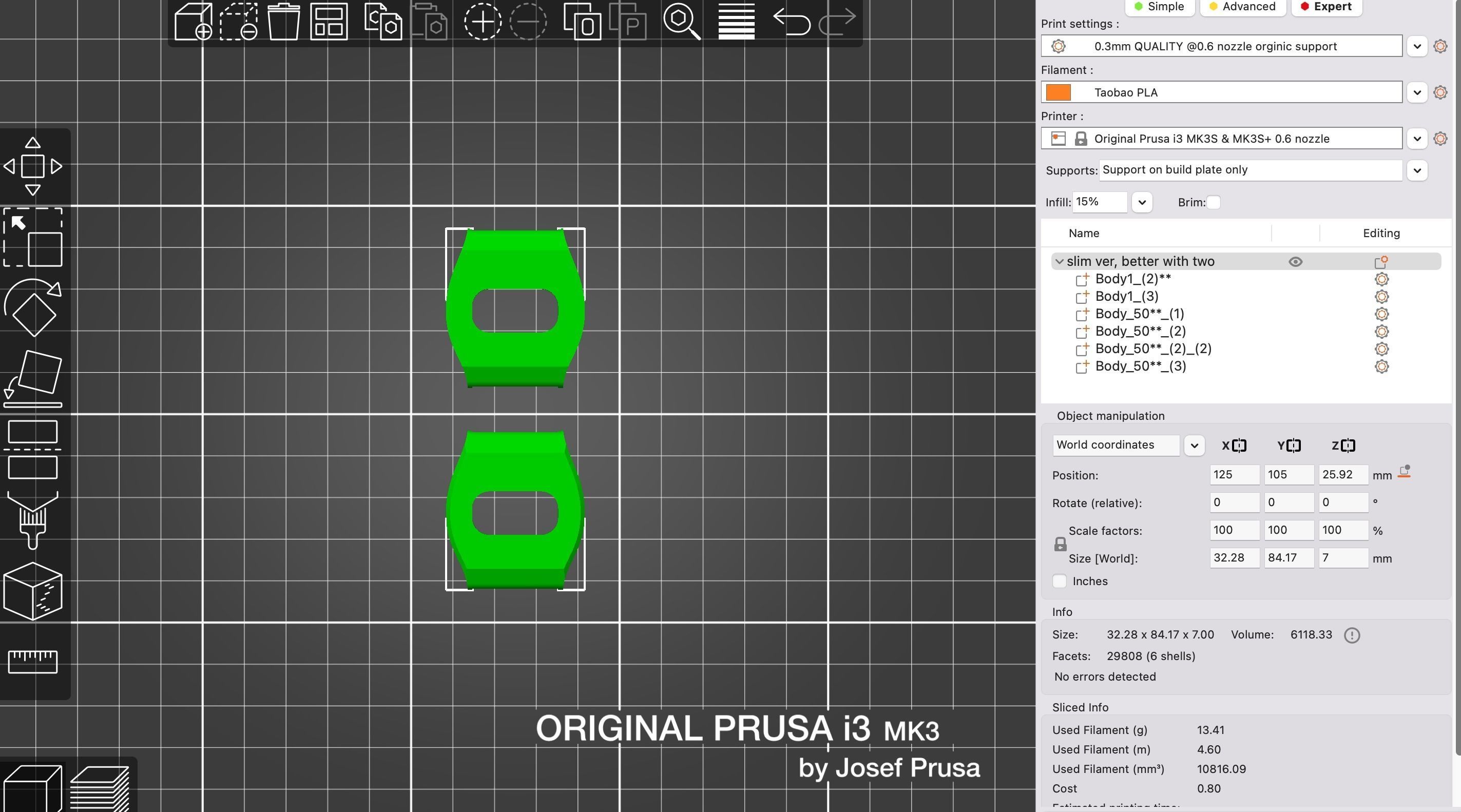Click the Position X input field

pyautogui.click(x=1234, y=475)
